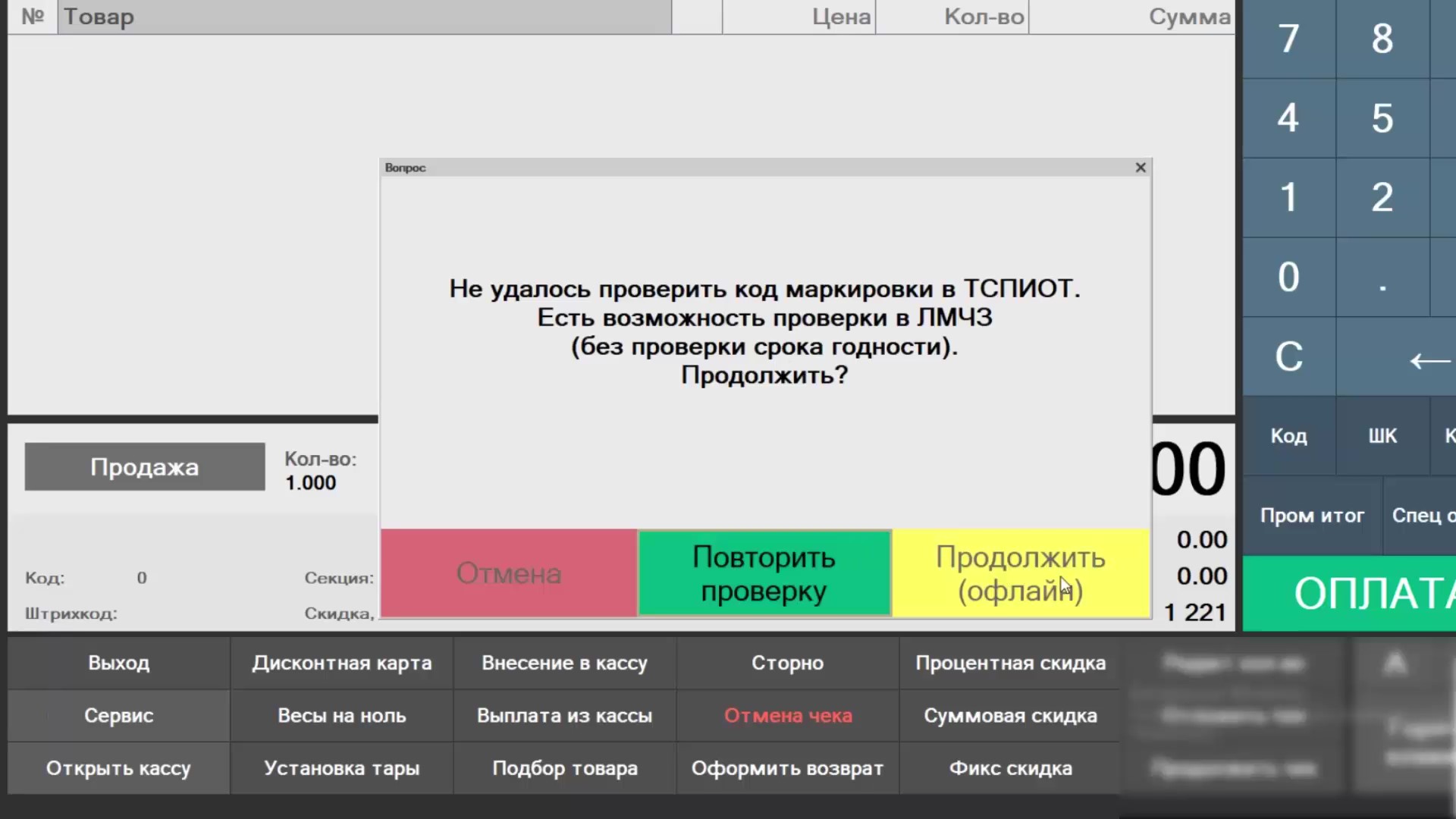Tap digit 7 on the numeric keypad
Screen dimensions: 1456x819
pyautogui.click(x=1289, y=39)
